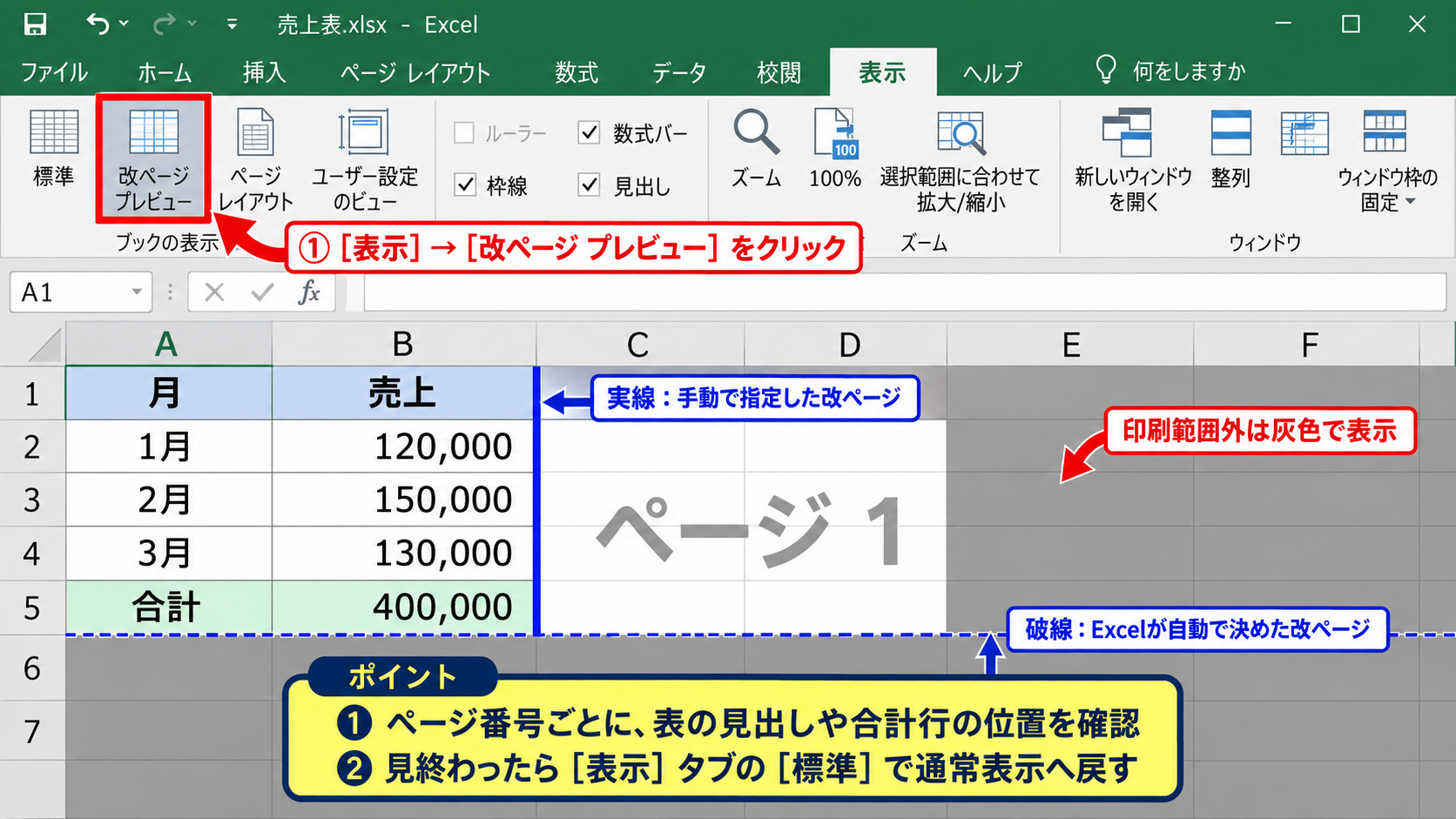Viewport: 1456px width, 819px height.
Task: Switch to 標準 view
Action: [x=54, y=149]
